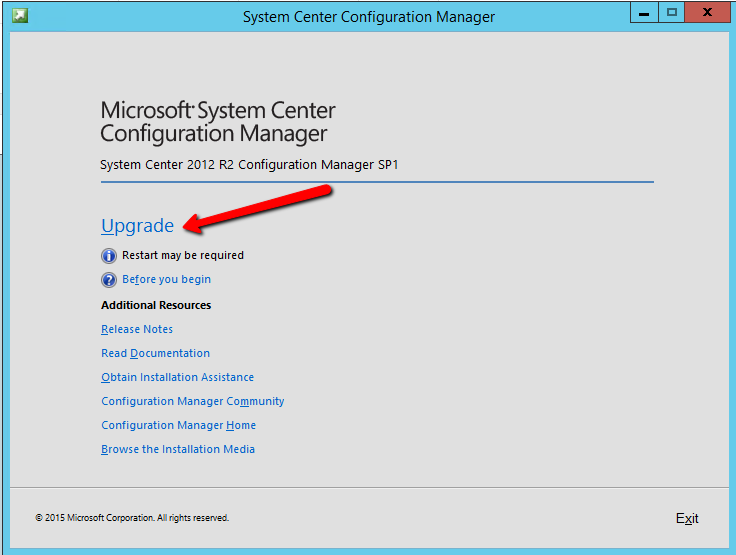Close the setup window with the red X
This screenshot has width=736, height=555.
coord(708,13)
